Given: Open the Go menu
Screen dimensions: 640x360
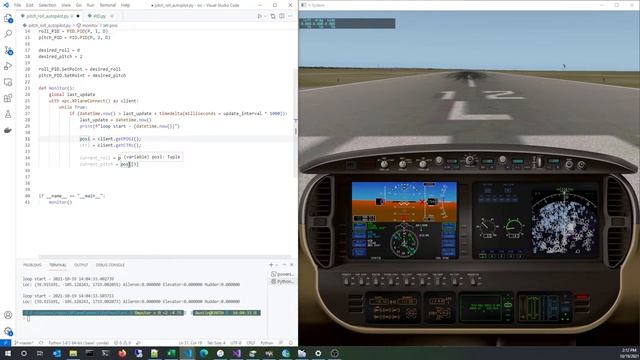Looking at the screenshot, I should click(78, 5).
